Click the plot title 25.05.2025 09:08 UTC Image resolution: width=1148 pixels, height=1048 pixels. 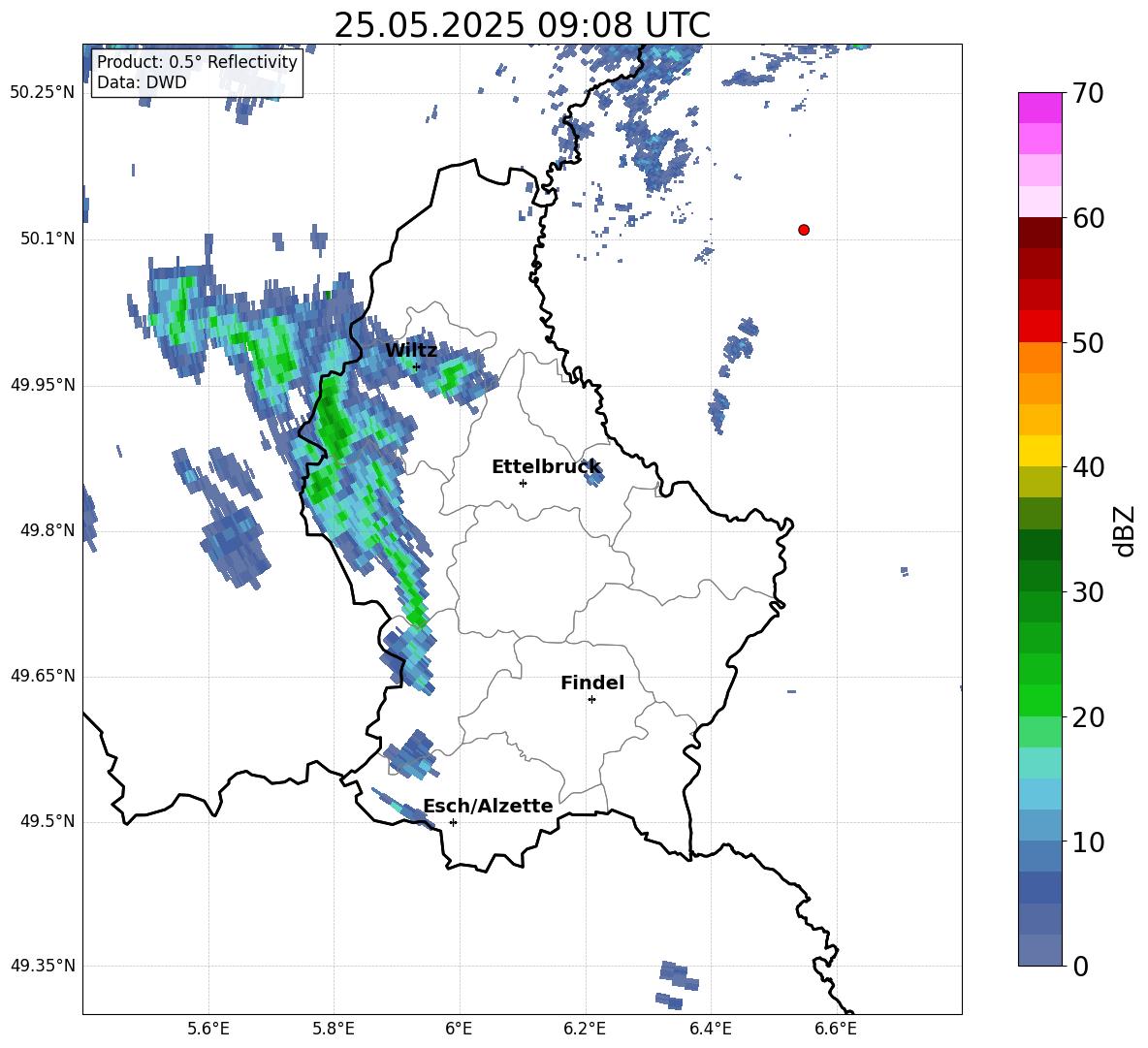click(522, 25)
